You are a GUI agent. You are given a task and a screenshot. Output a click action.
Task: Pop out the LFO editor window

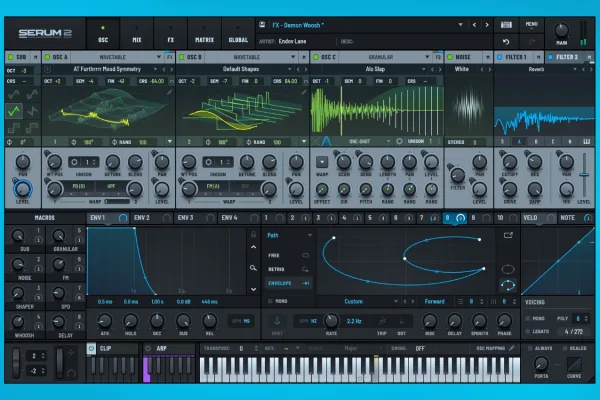508,235
